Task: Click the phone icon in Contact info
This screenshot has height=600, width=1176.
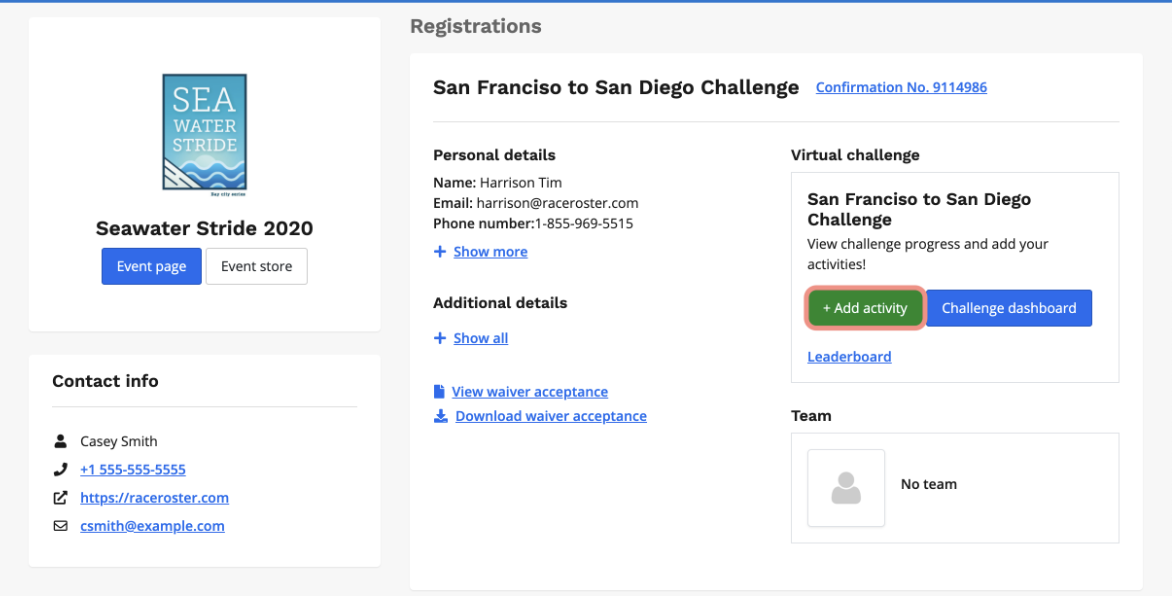Action: point(61,470)
